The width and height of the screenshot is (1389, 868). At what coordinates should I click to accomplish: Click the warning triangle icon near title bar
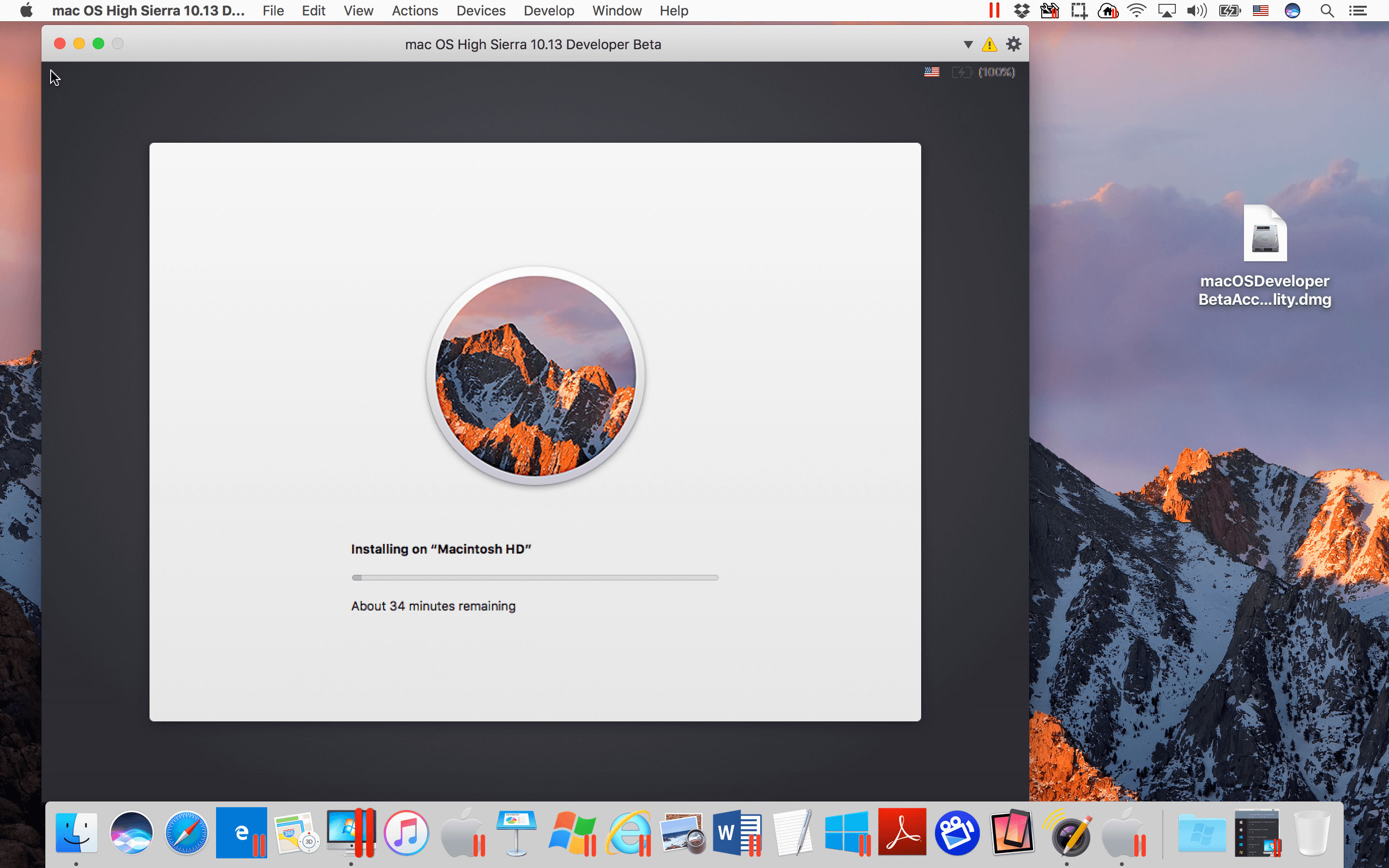click(x=989, y=44)
